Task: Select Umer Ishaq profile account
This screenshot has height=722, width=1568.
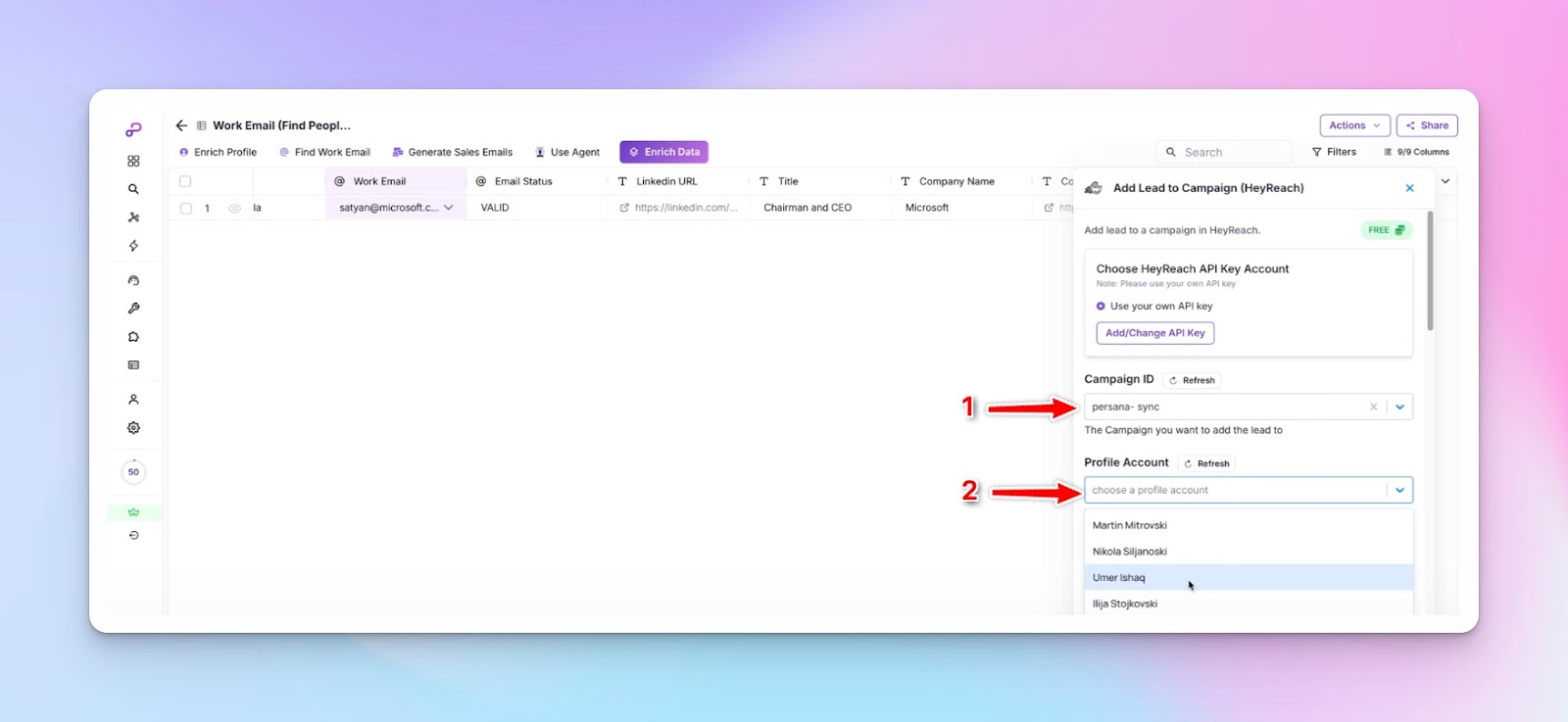Action: click(x=1249, y=578)
